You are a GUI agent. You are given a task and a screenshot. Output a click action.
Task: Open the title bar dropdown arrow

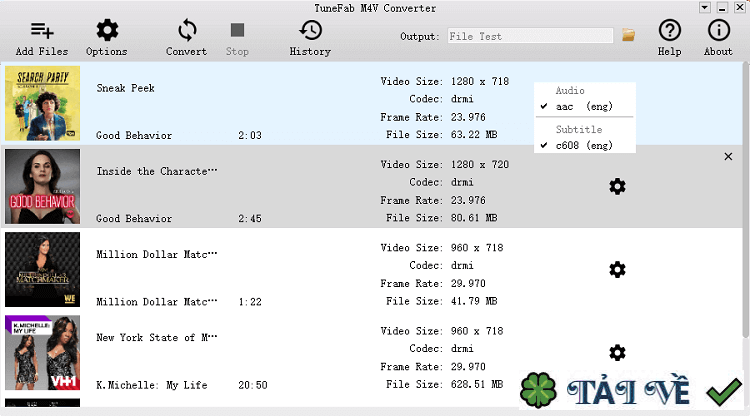click(705, 8)
